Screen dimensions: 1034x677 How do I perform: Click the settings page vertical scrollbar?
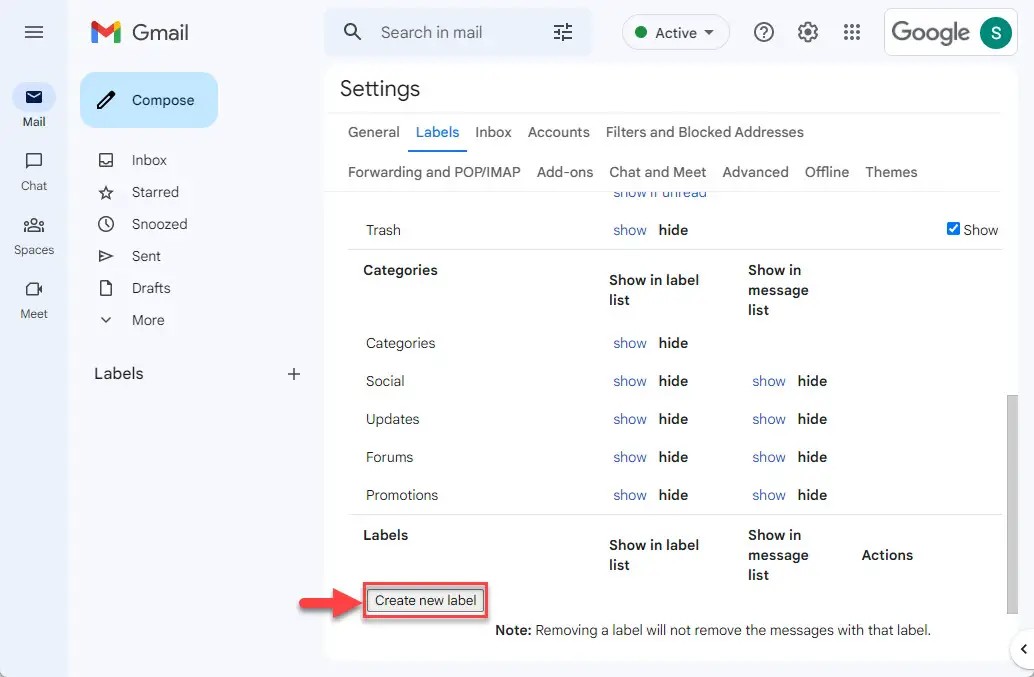(x=1012, y=504)
